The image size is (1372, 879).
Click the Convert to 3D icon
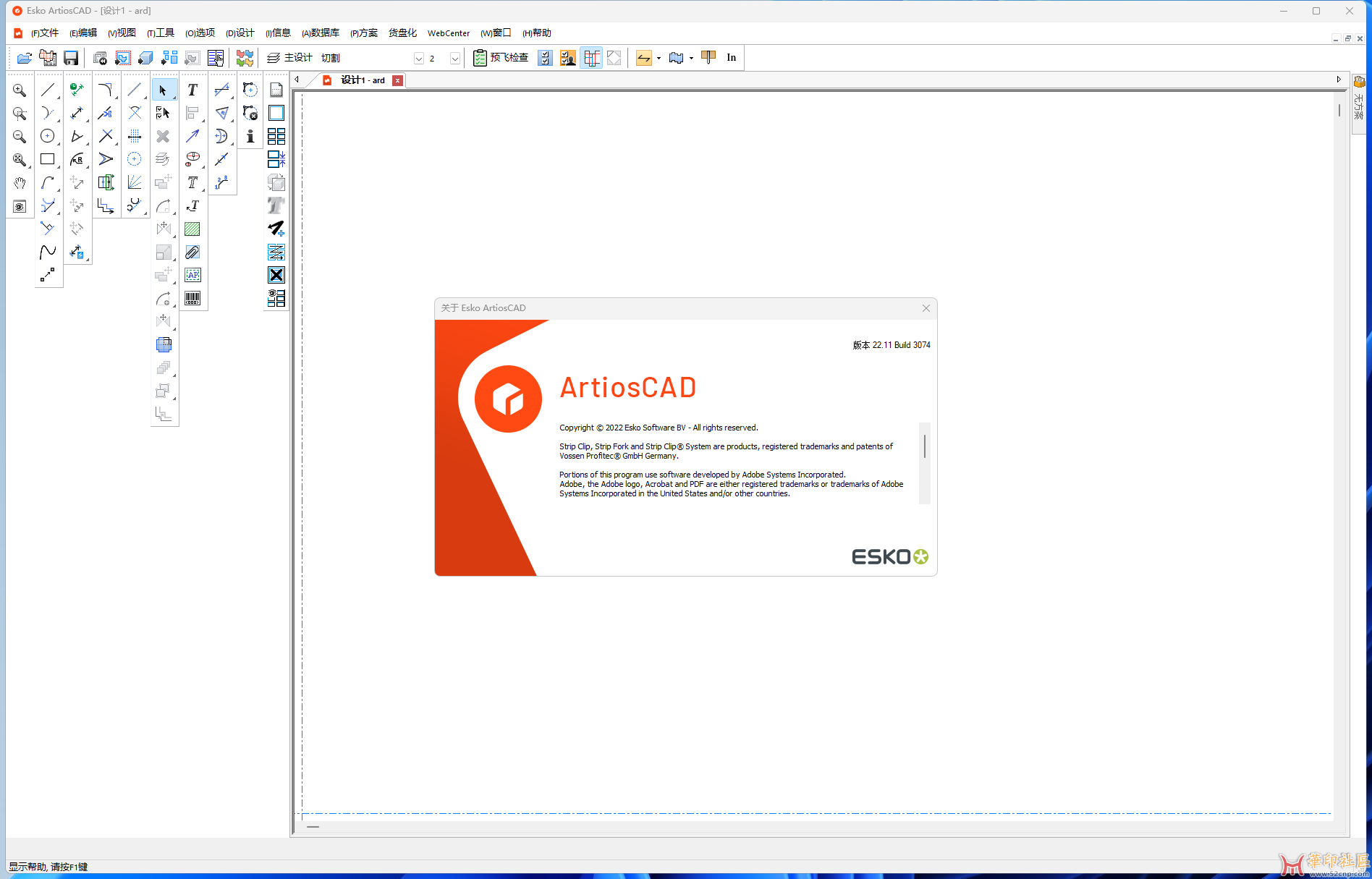(x=146, y=58)
